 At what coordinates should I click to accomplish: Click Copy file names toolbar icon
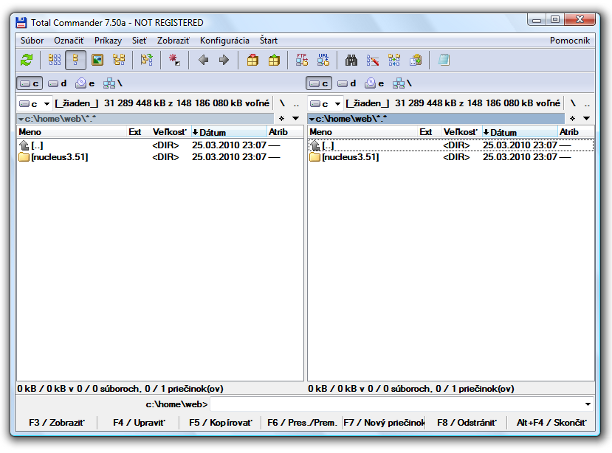(416, 60)
